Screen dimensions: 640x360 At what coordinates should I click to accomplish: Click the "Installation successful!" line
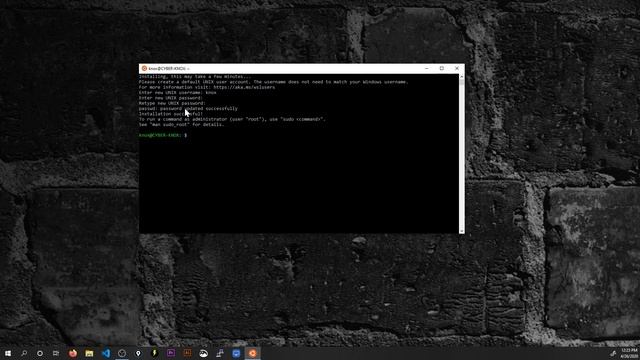click(x=171, y=114)
